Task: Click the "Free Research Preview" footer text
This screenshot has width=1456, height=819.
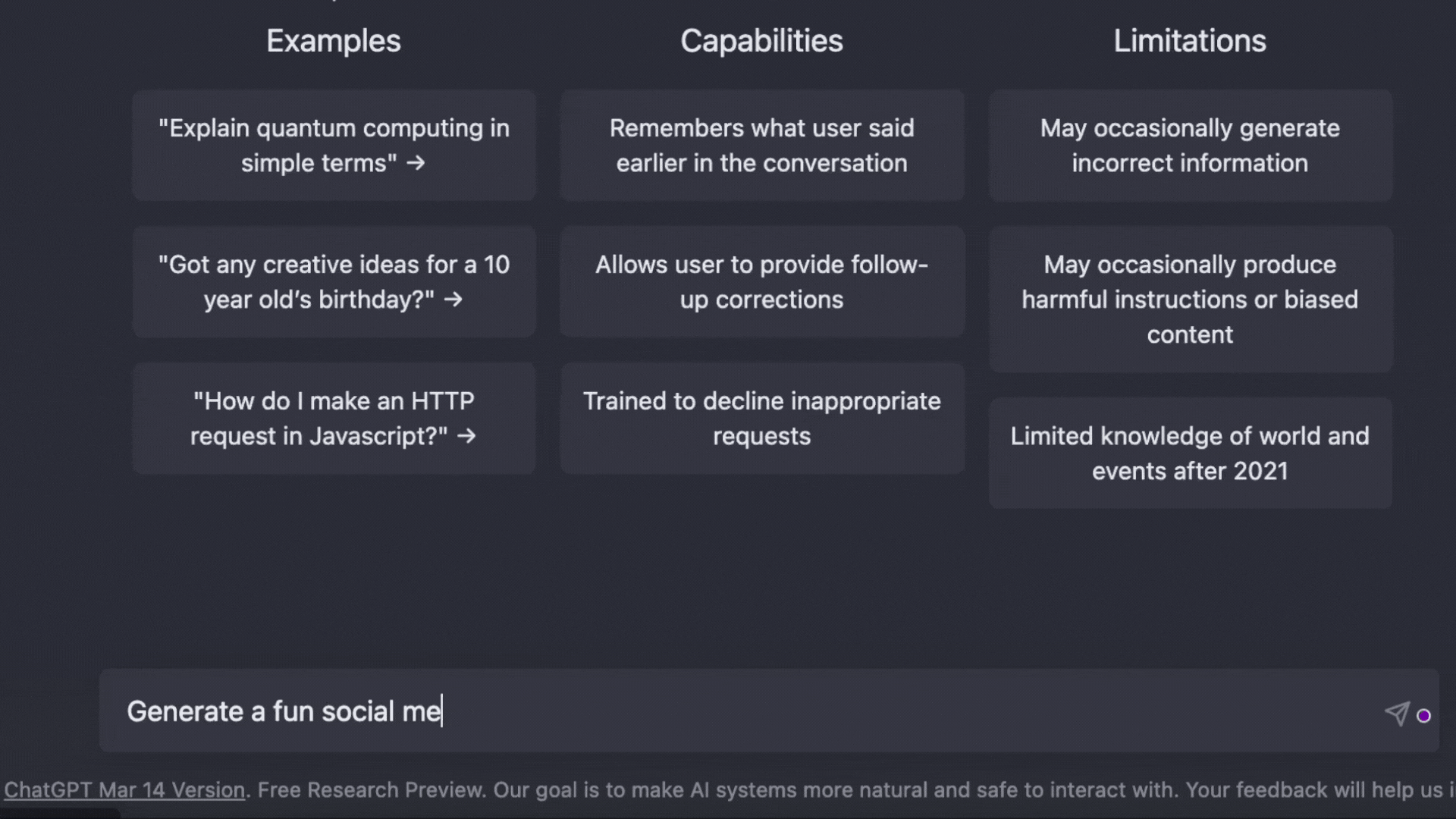Action: tap(372, 790)
